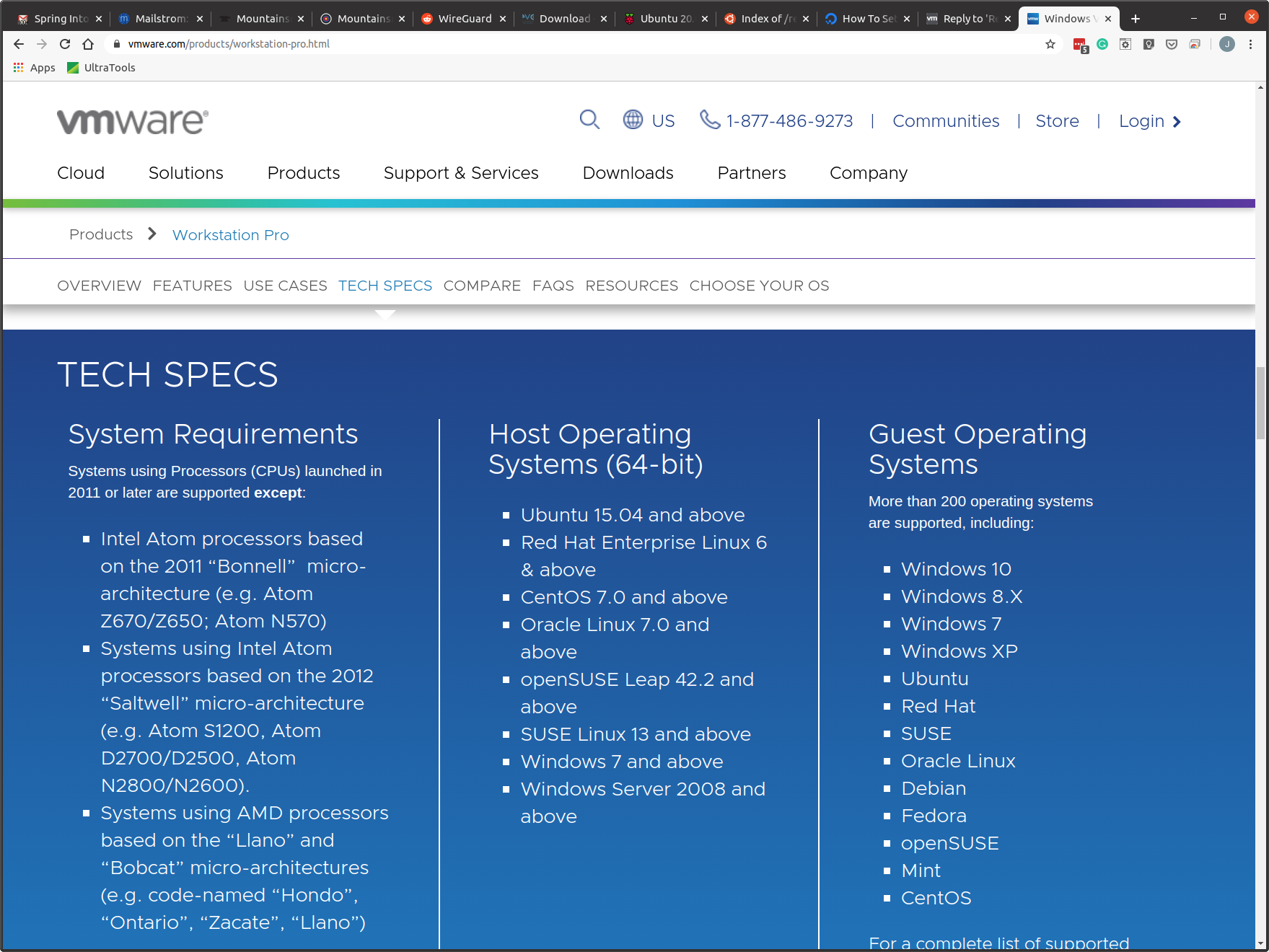
Task: Open the Cloud navigation menu
Action: coord(81,173)
